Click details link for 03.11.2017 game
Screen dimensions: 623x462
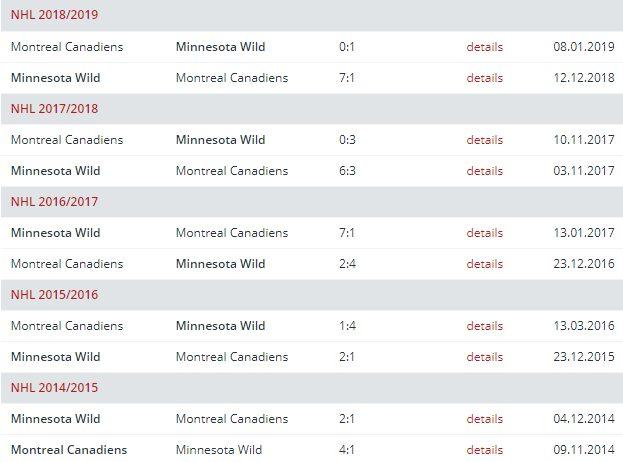pyautogui.click(x=484, y=171)
